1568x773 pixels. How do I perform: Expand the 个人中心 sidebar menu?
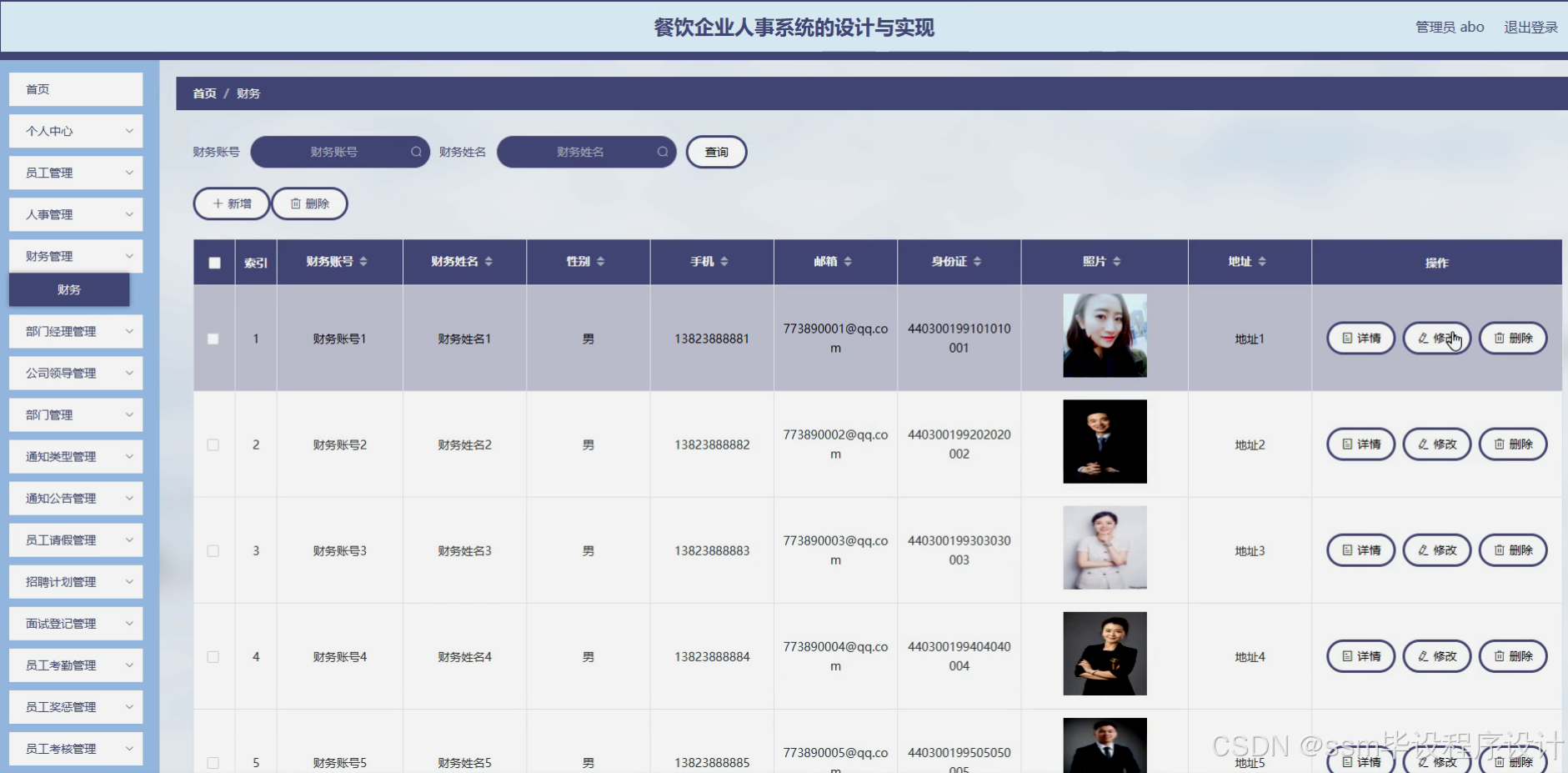click(x=76, y=131)
